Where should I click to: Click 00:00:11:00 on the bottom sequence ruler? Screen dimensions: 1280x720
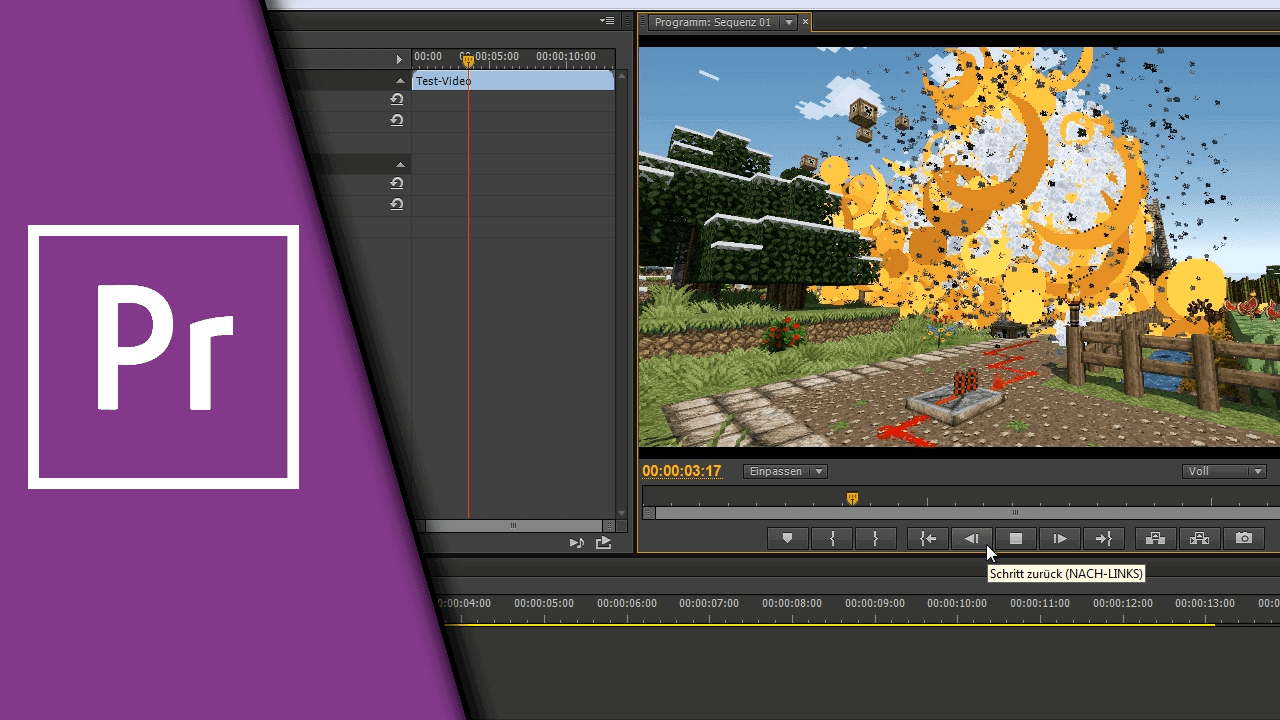tap(1040, 604)
